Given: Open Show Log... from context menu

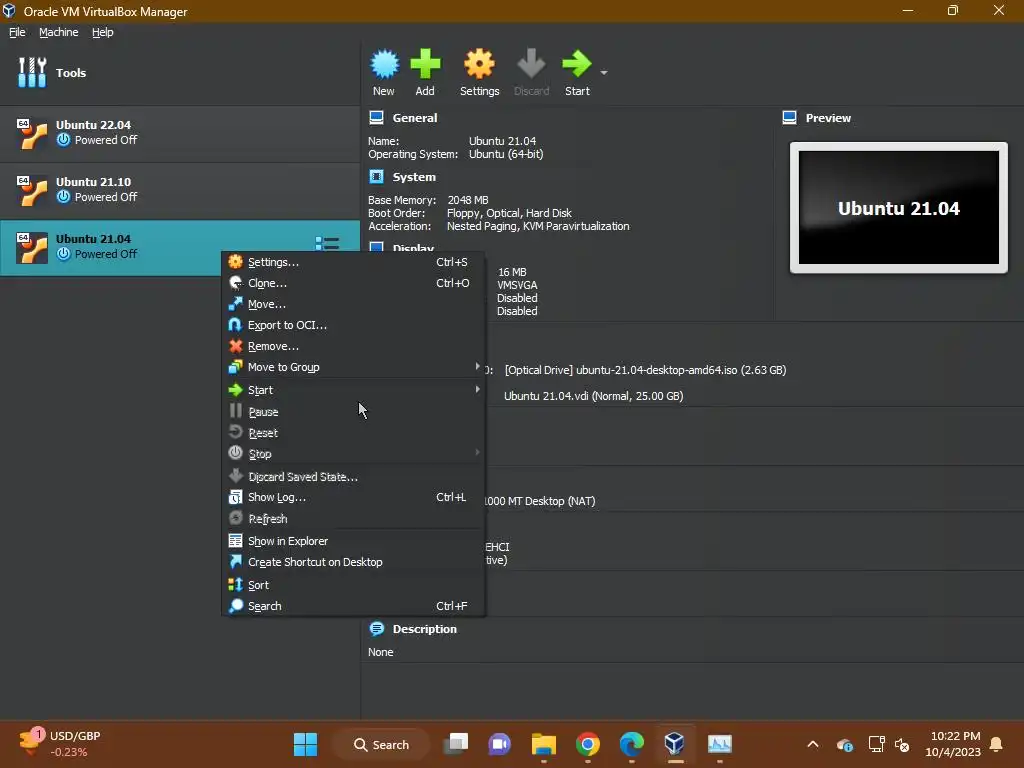Looking at the screenshot, I should [x=353, y=497].
